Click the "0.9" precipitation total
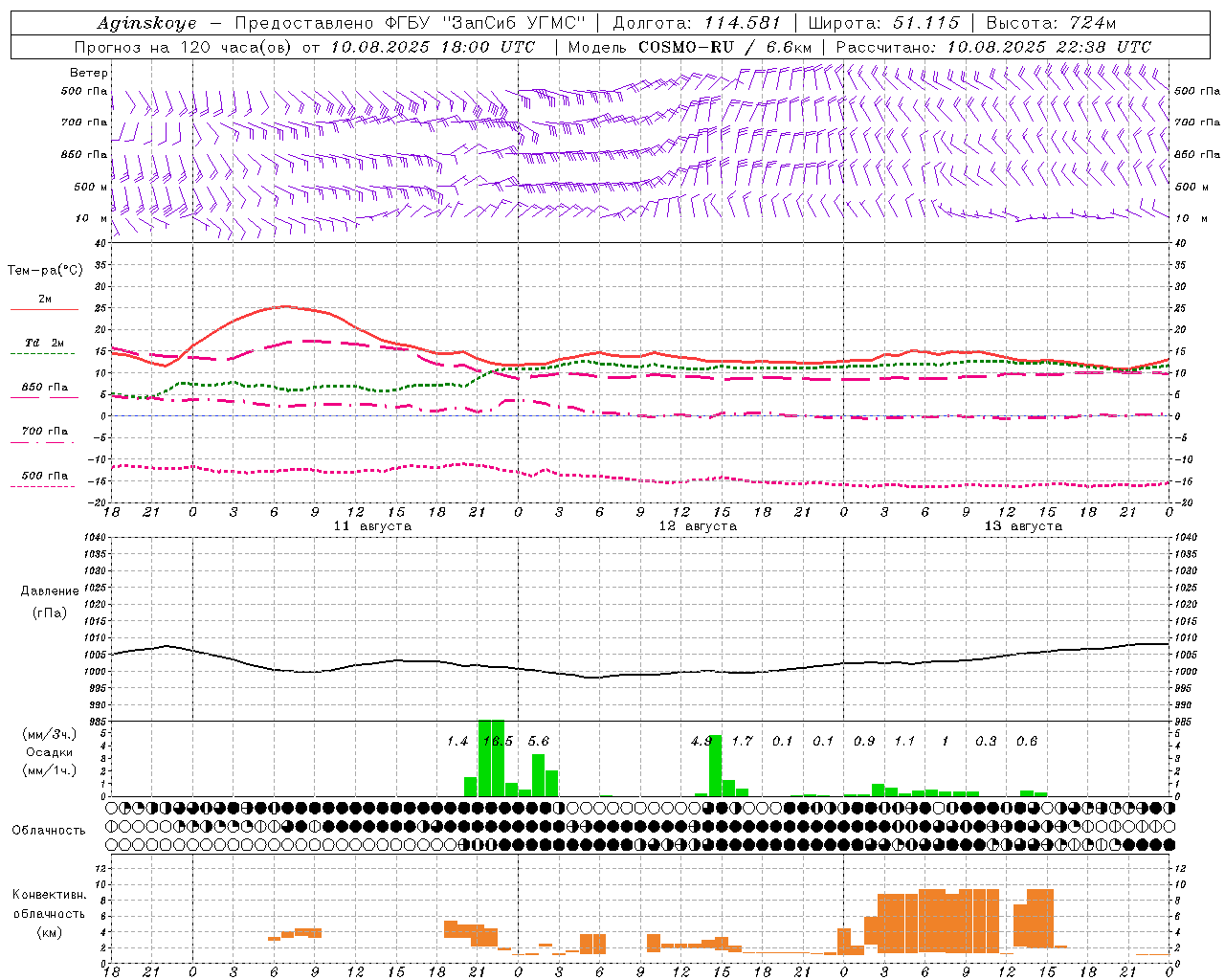1225x980 pixels. pos(864,742)
